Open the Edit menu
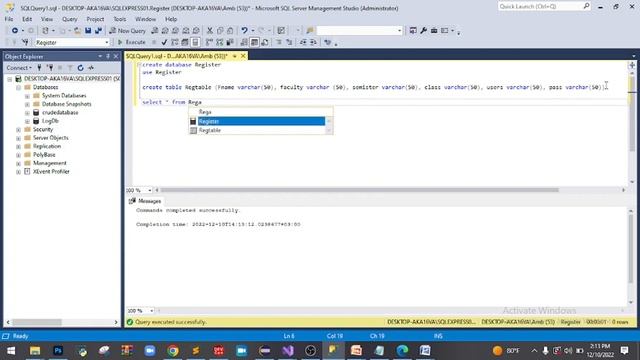640x360 pixels. pos(27,19)
